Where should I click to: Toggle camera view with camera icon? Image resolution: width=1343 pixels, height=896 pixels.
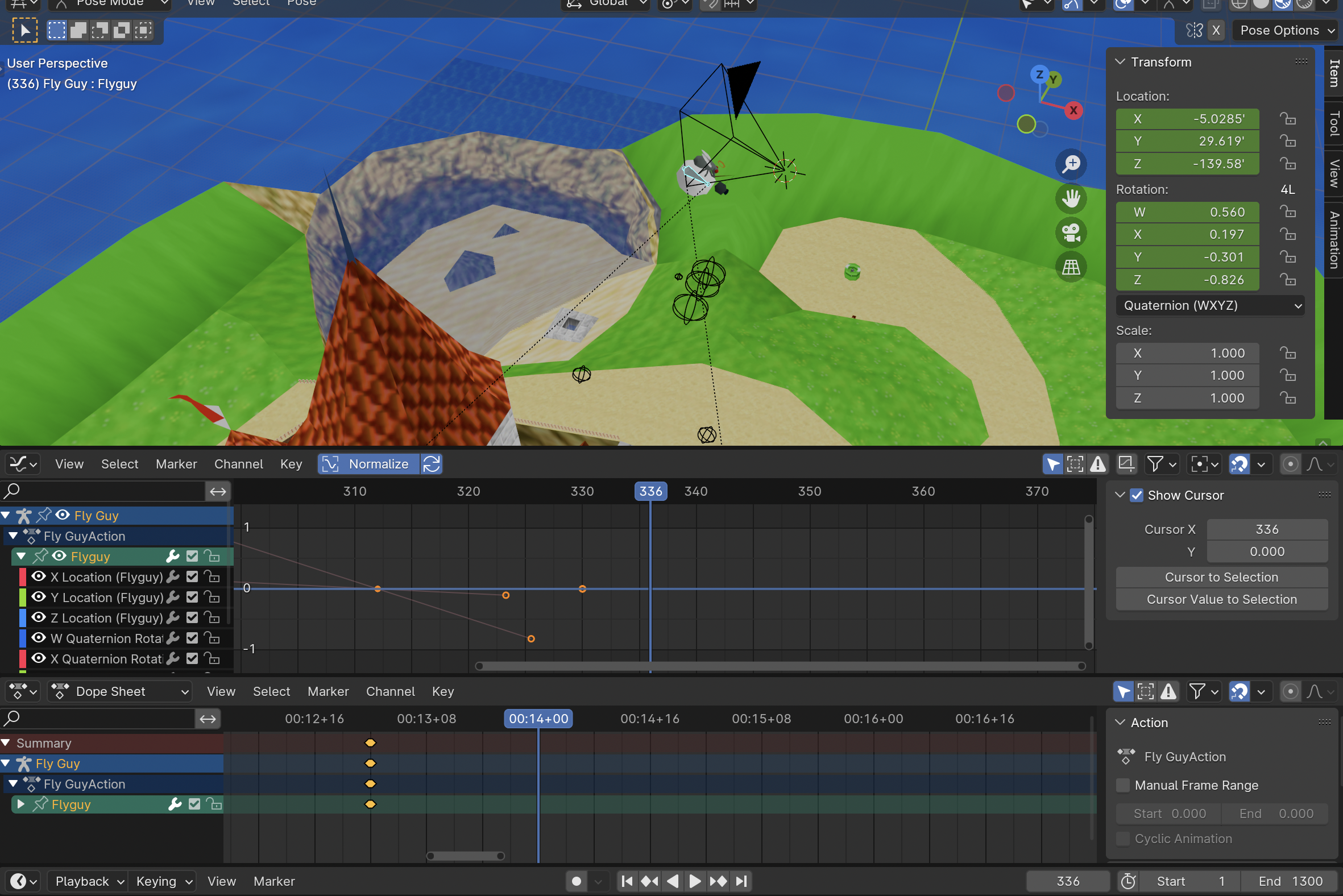(1071, 233)
